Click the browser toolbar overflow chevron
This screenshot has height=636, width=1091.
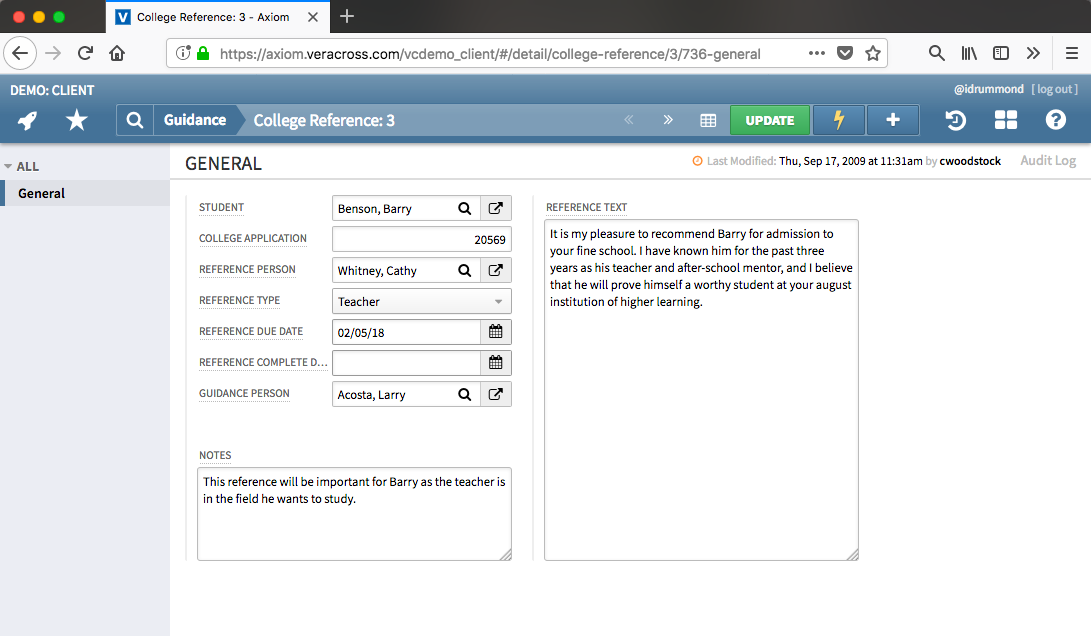[x=1033, y=54]
